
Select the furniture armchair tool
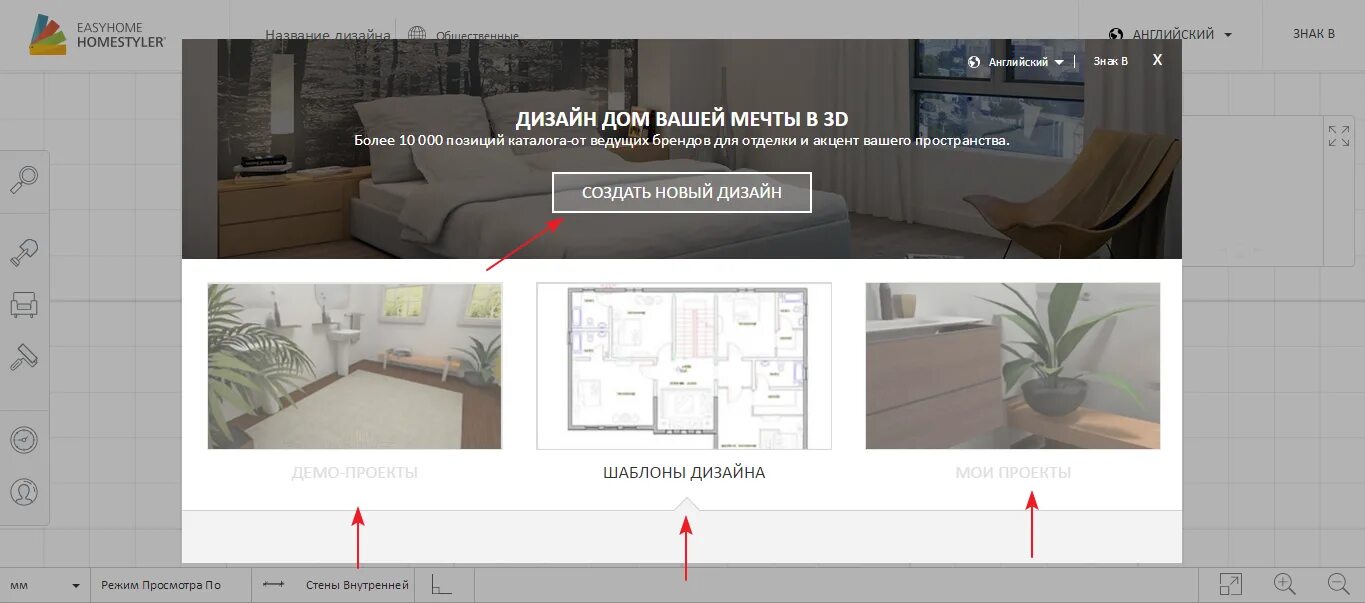click(25, 305)
